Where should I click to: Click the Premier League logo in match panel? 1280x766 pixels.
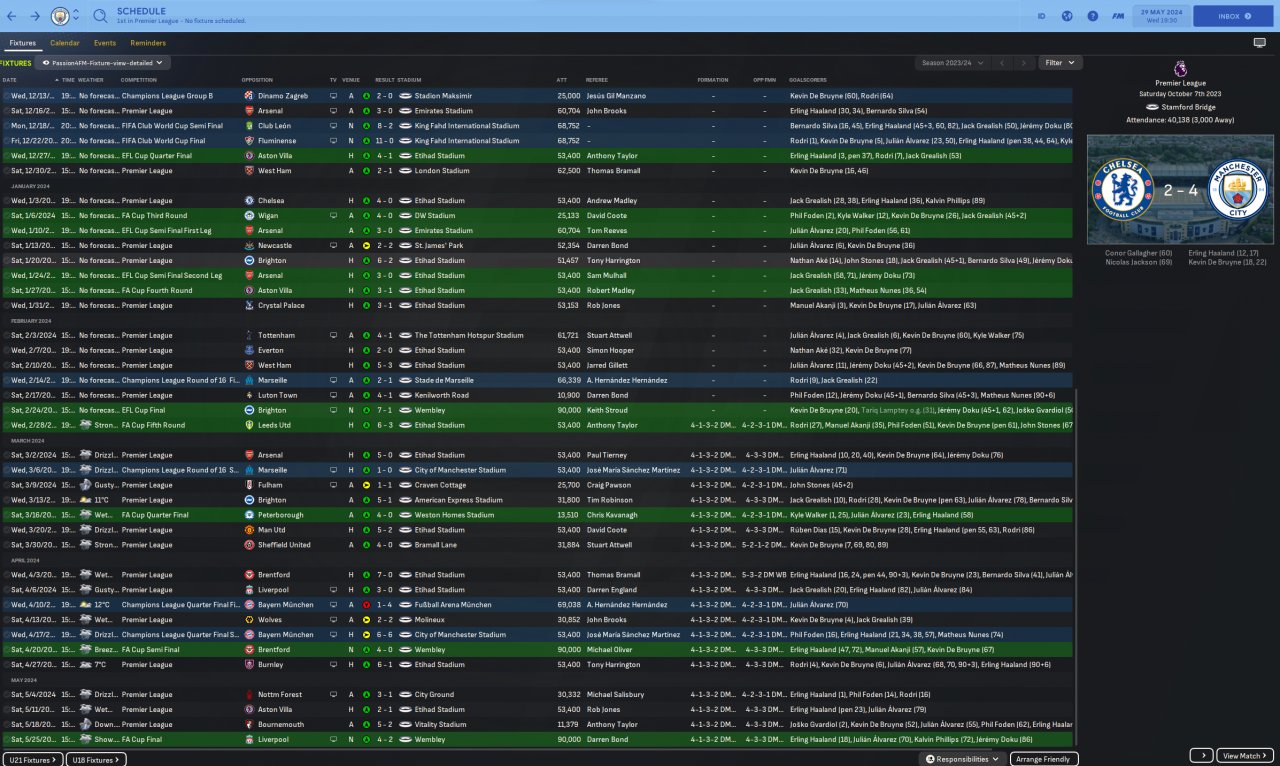tap(1180, 69)
